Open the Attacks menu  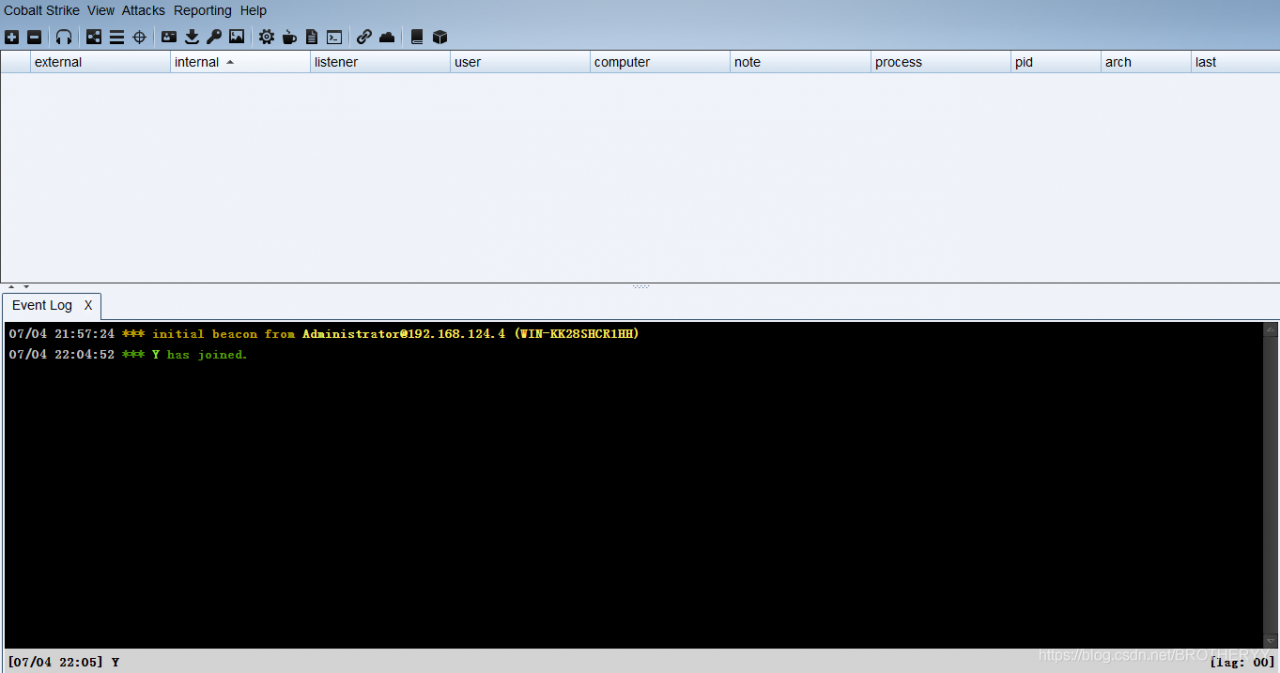[x=143, y=10]
